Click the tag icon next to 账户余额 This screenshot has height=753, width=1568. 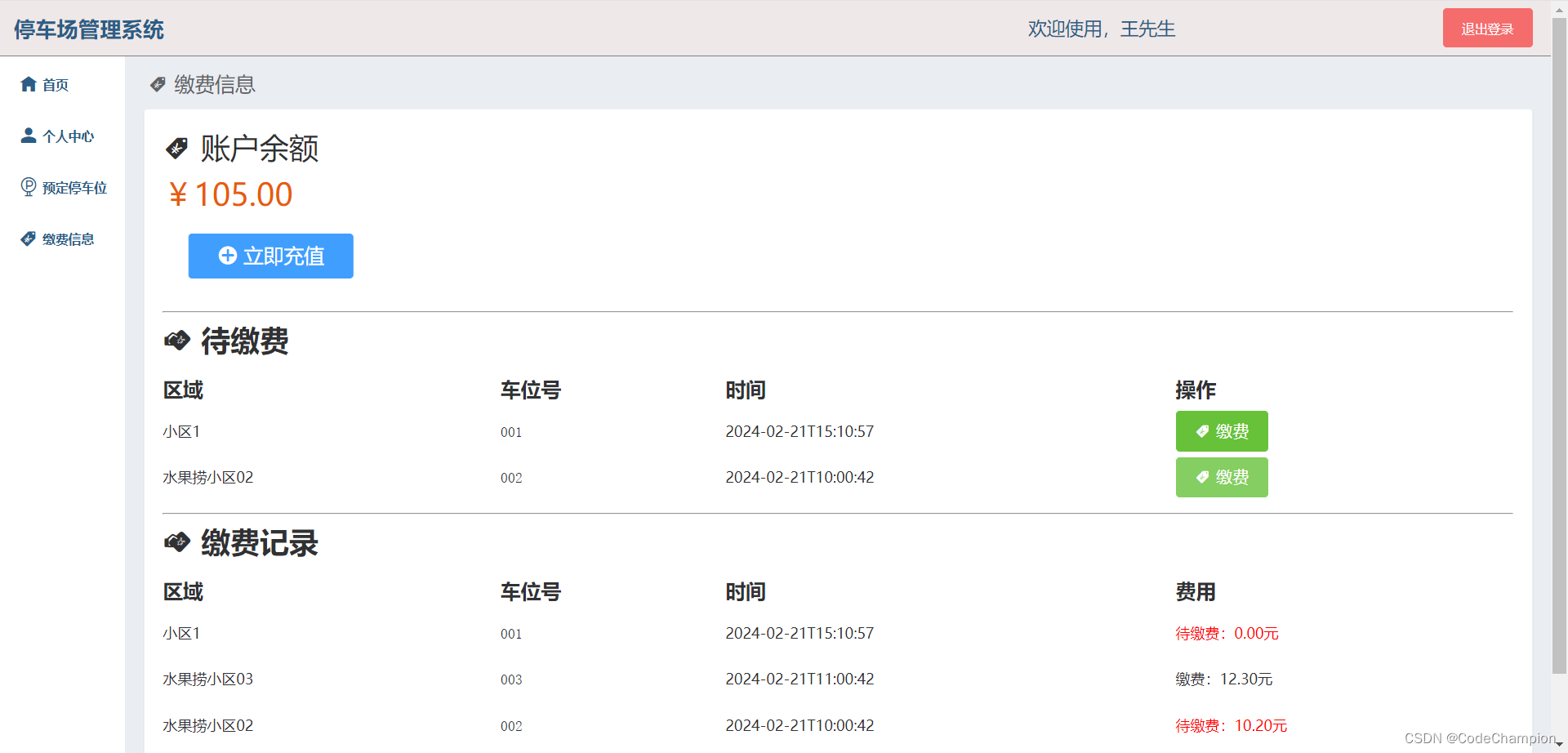pos(177,149)
